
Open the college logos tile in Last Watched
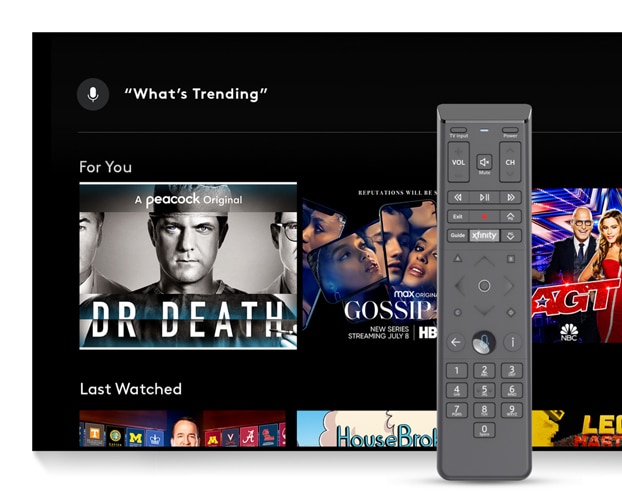pos(182,429)
